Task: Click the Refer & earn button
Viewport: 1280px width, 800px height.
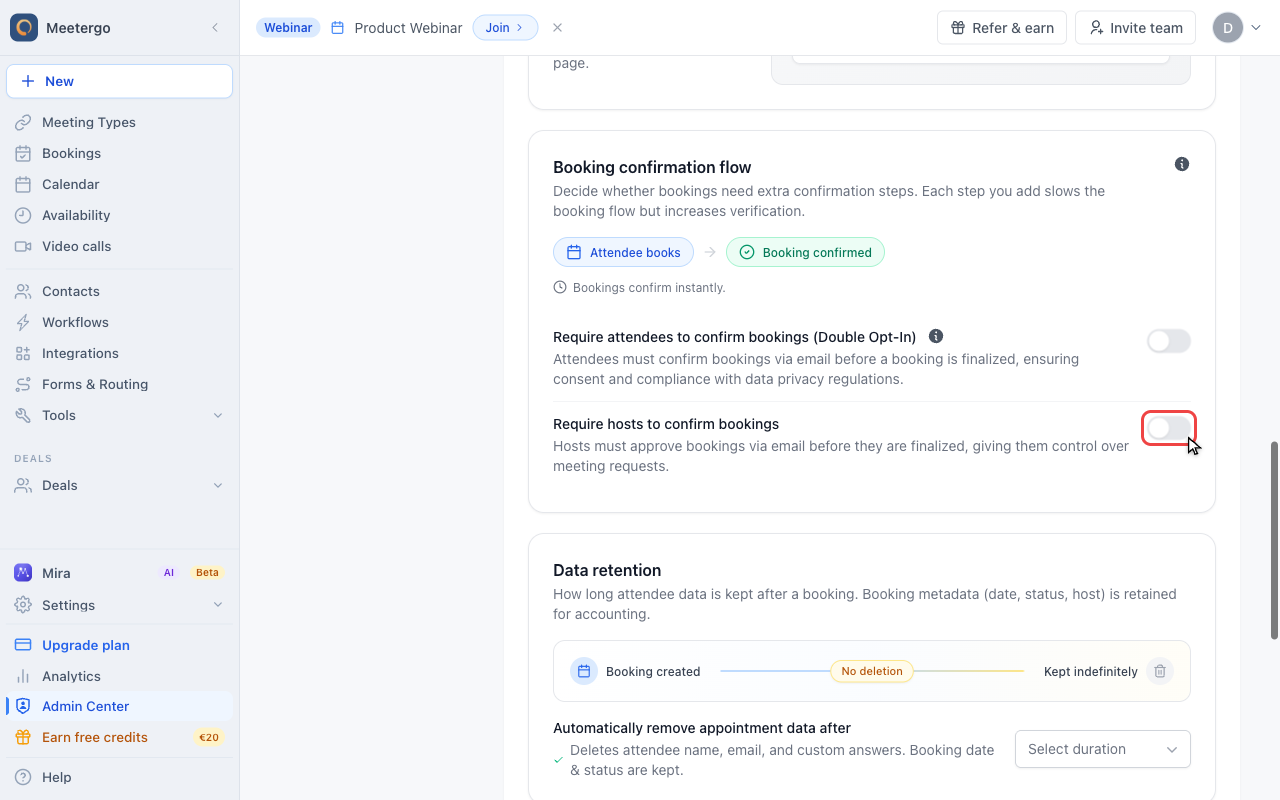Action: 1002,28
